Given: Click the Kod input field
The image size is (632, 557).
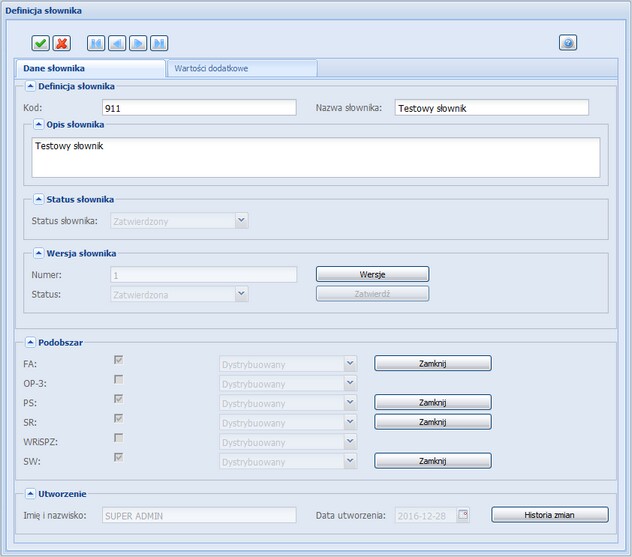Looking at the screenshot, I should coord(199,108).
